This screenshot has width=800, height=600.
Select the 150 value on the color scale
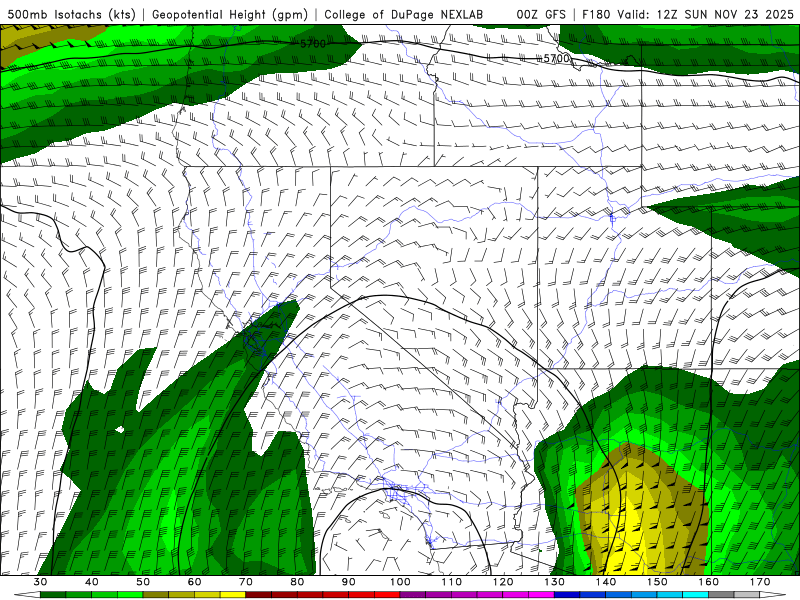(x=657, y=582)
